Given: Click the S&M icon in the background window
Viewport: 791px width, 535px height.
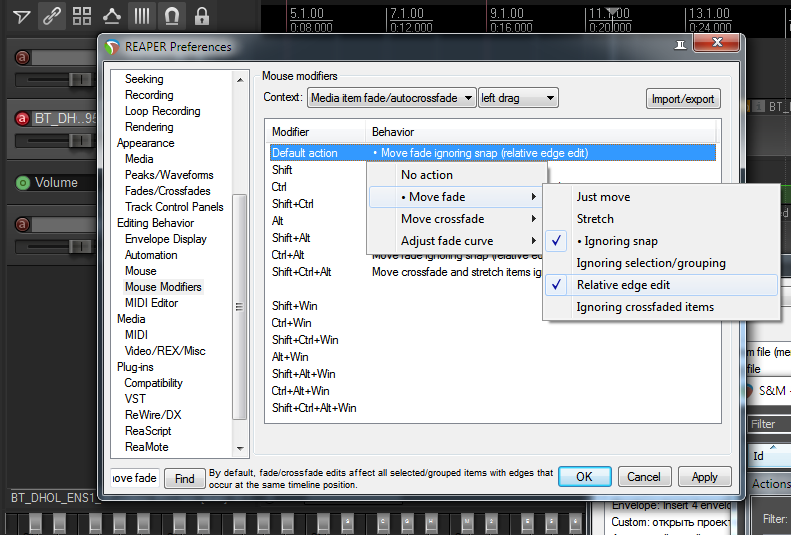Looking at the screenshot, I should (x=749, y=391).
